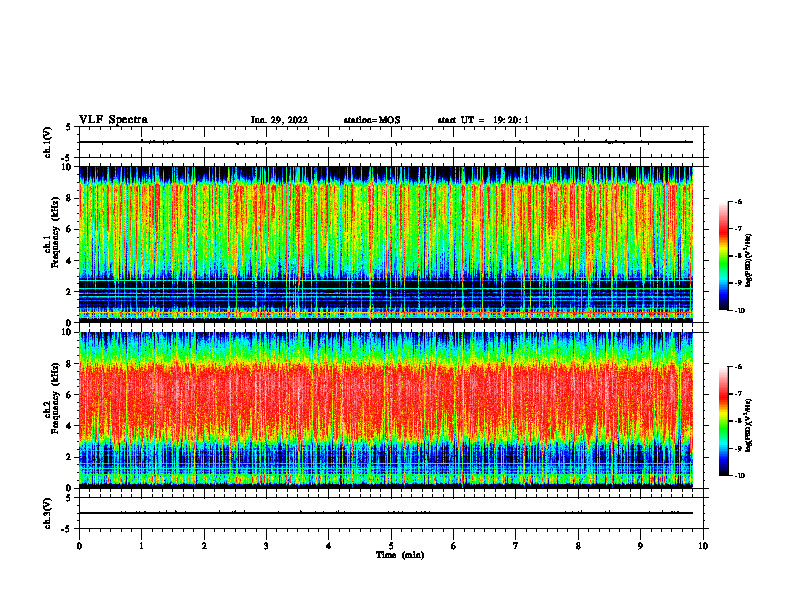The image size is (792, 612).
Task: Click the "-6" tick on ch.1 color bar
Action: coord(738,201)
